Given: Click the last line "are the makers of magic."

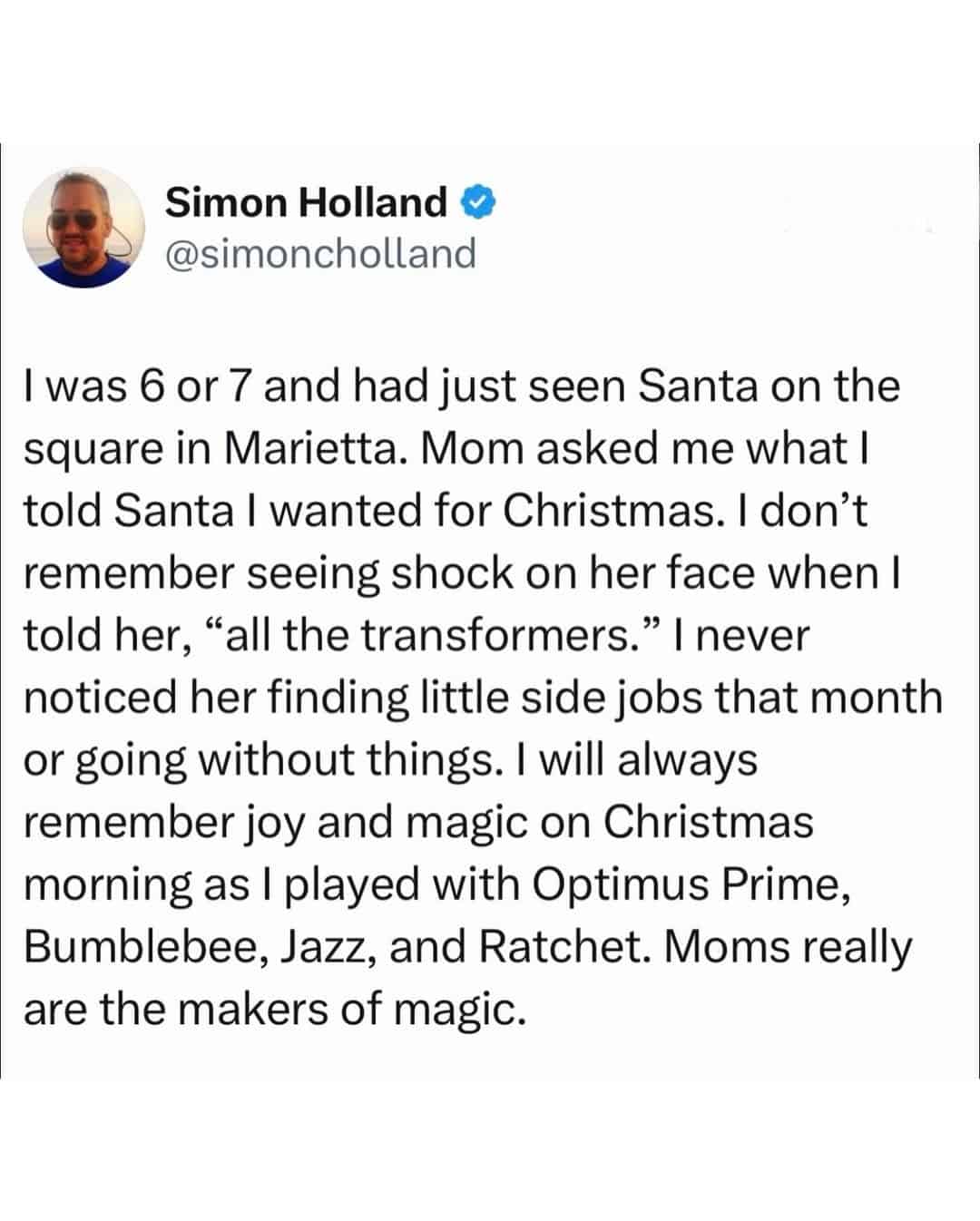Looking at the screenshot, I should tap(274, 1009).
